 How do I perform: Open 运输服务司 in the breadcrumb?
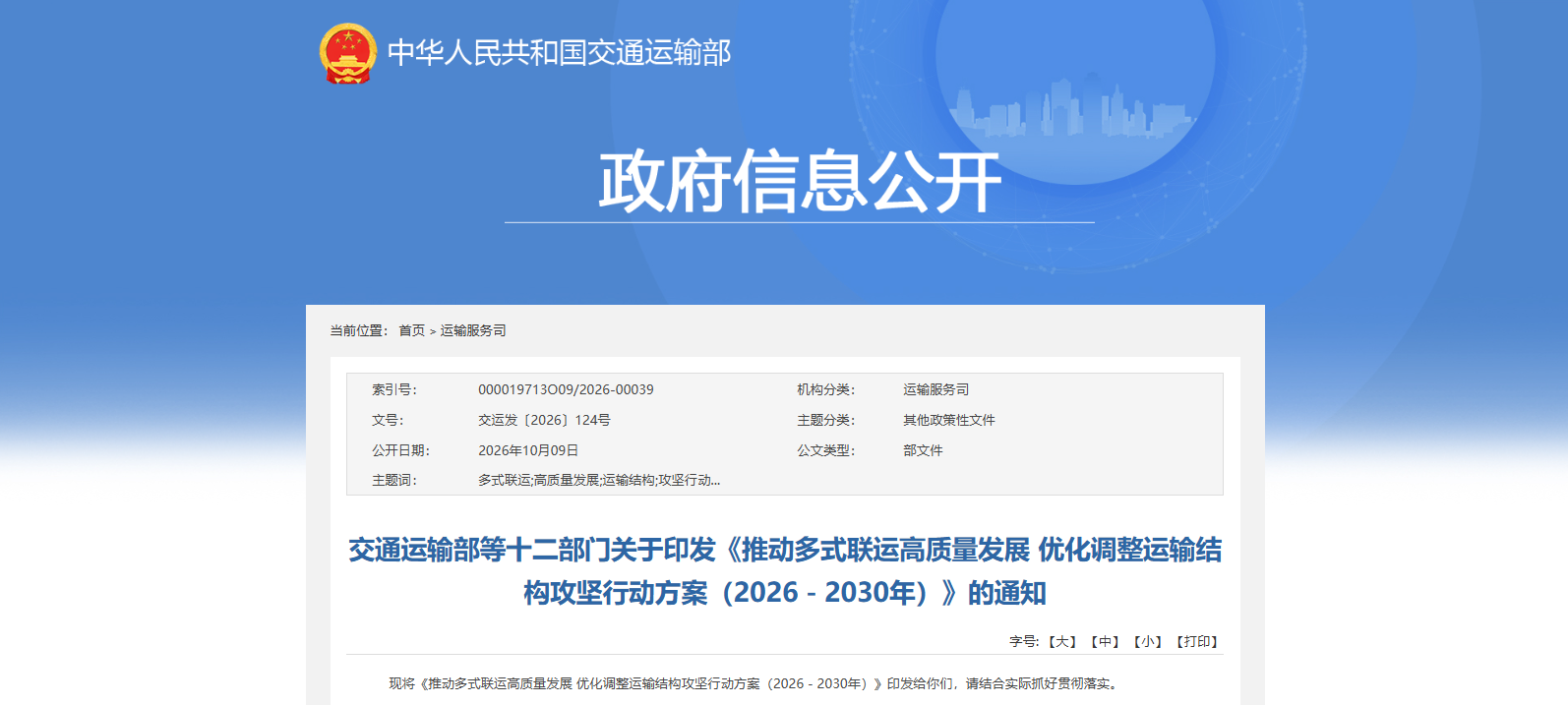(473, 330)
